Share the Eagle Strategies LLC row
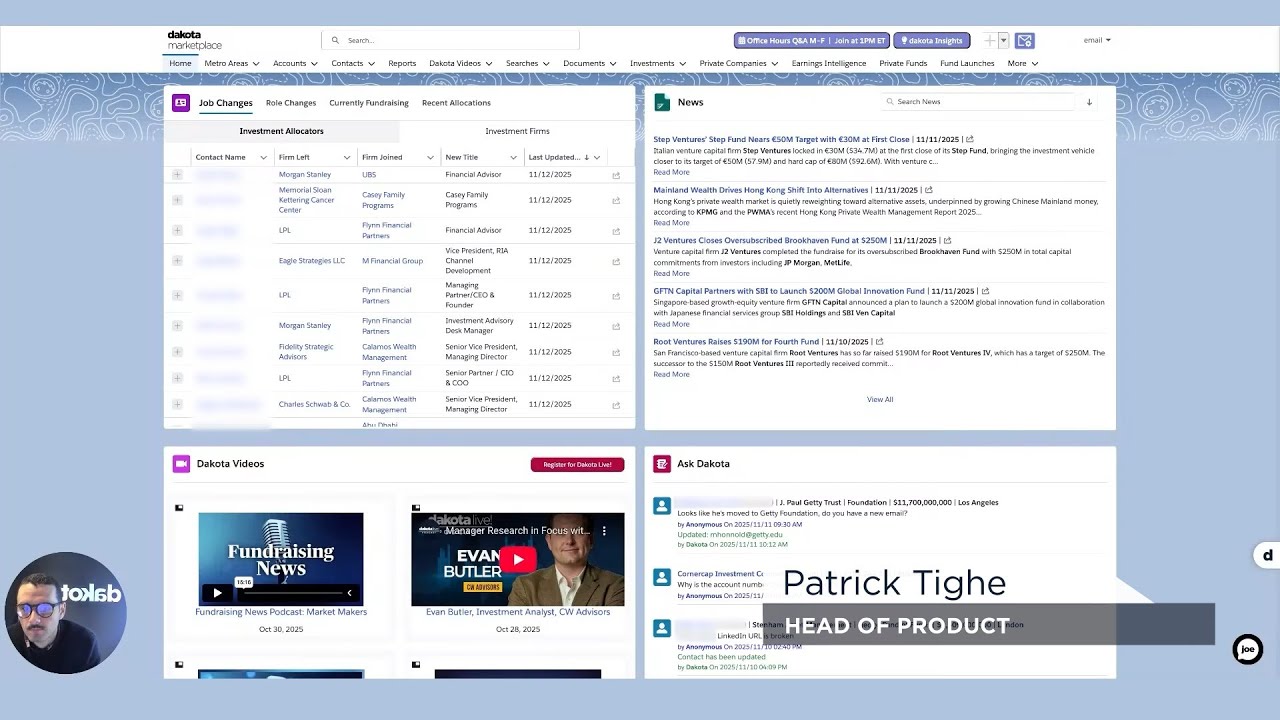This screenshot has height=720, width=1280. pos(616,261)
